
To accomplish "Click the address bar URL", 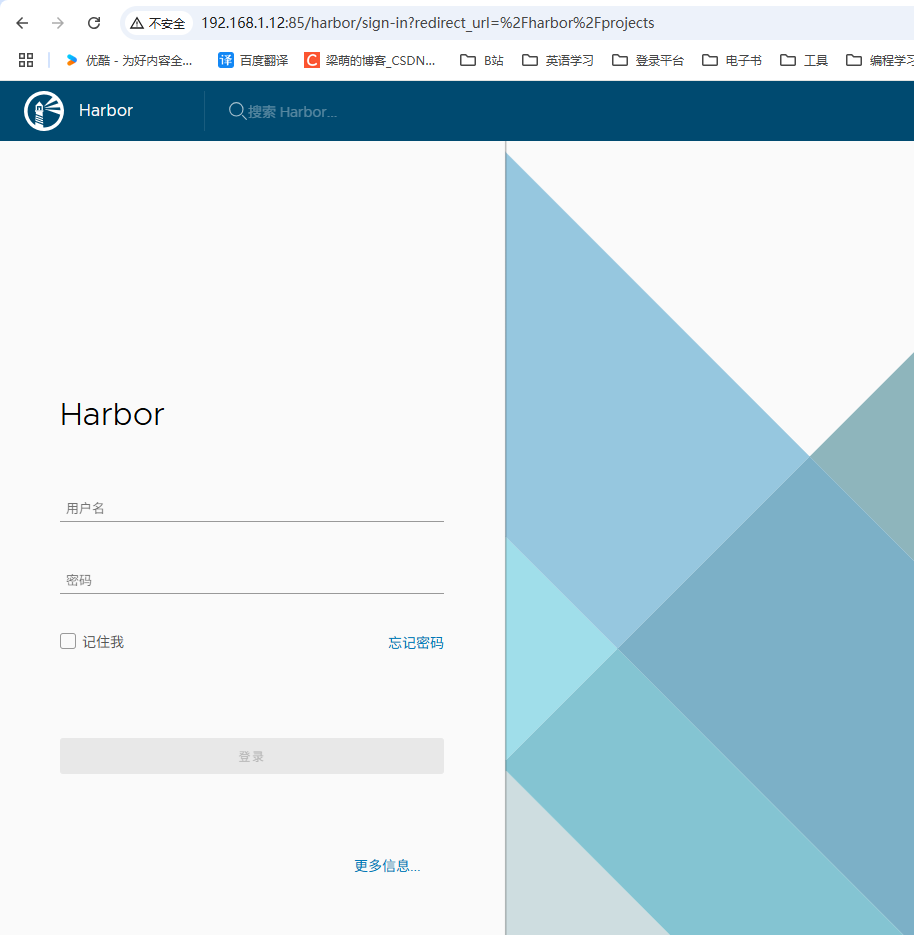I will click(x=427, y=23).
